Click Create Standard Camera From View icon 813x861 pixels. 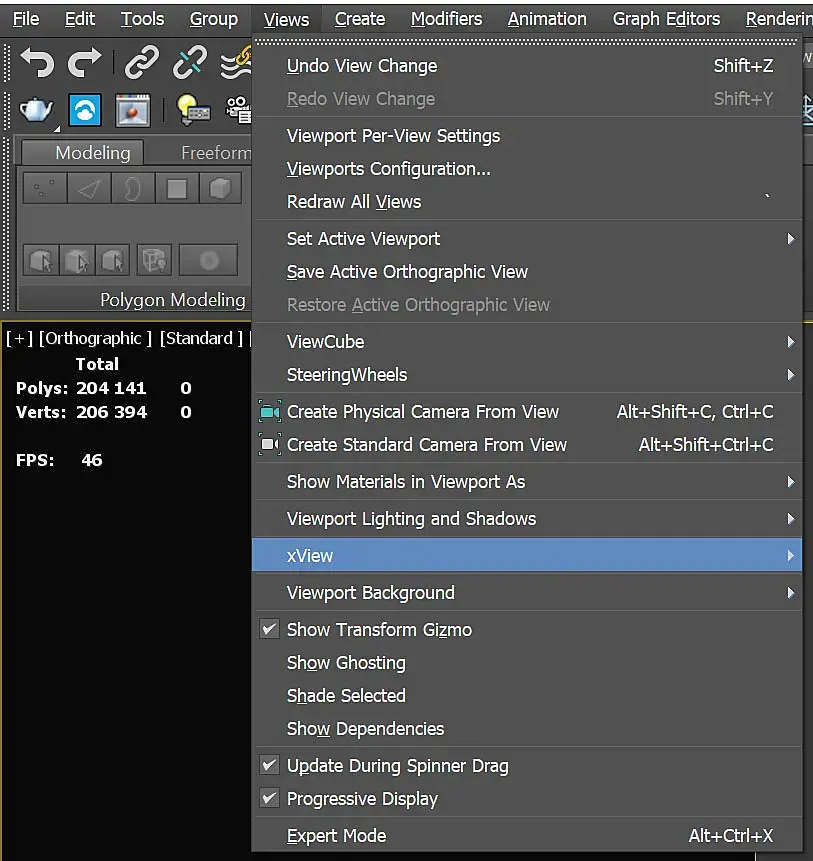point(270,445)
